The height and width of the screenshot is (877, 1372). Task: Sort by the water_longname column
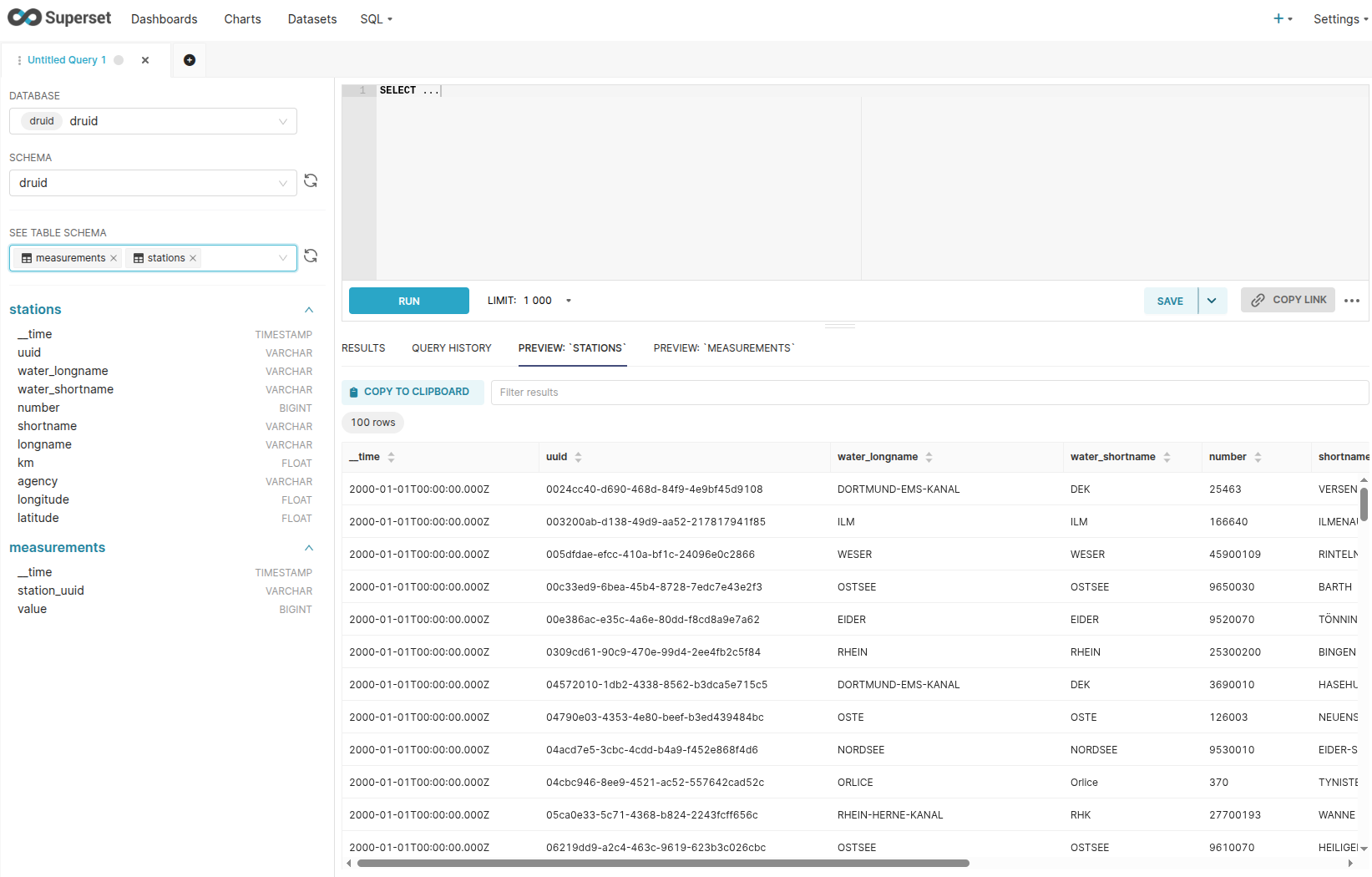tap(929, 457)
